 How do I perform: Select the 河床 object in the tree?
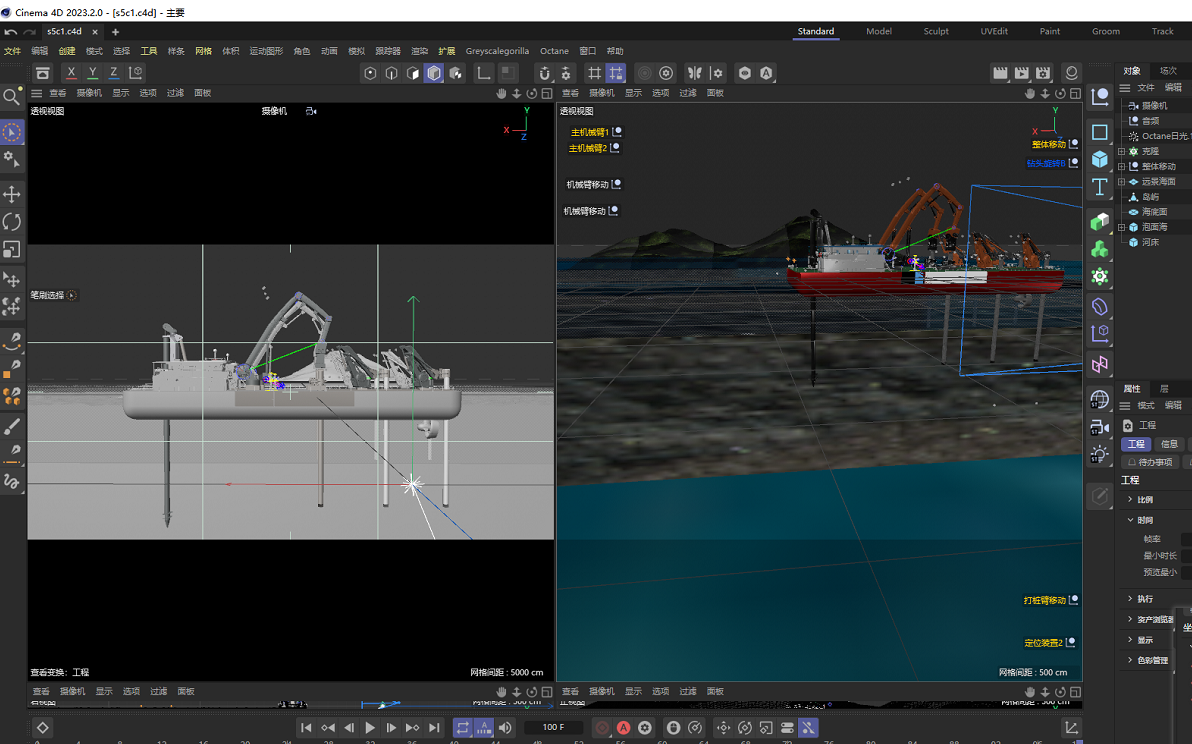pos(1150,242)
